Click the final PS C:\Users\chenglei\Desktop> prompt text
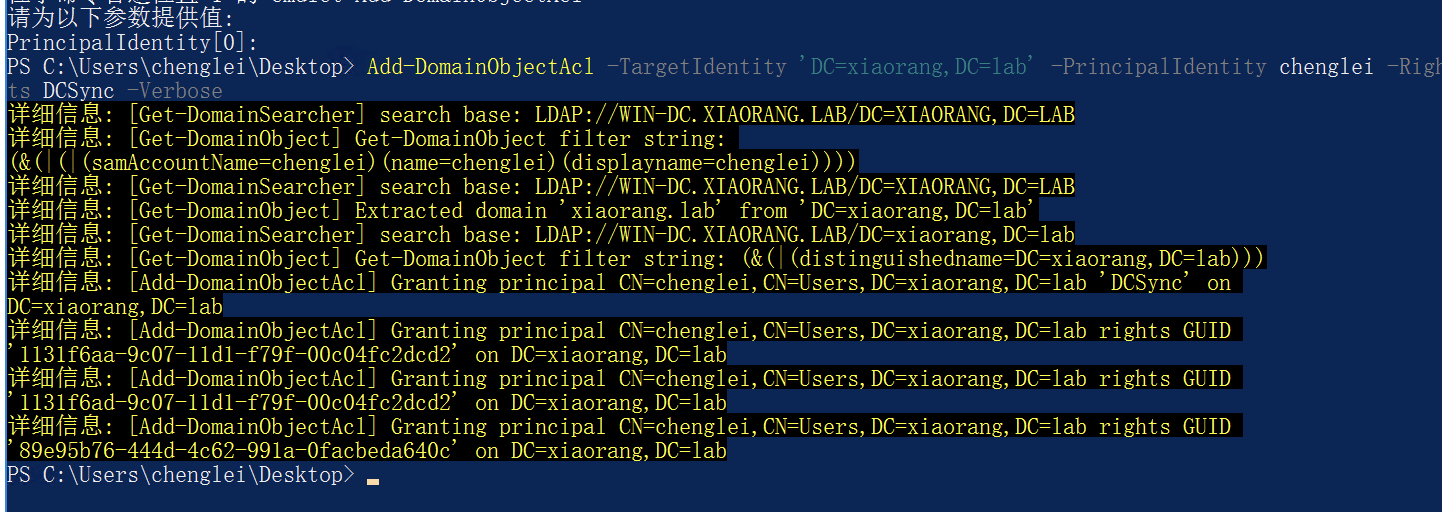 pos(180,475)
